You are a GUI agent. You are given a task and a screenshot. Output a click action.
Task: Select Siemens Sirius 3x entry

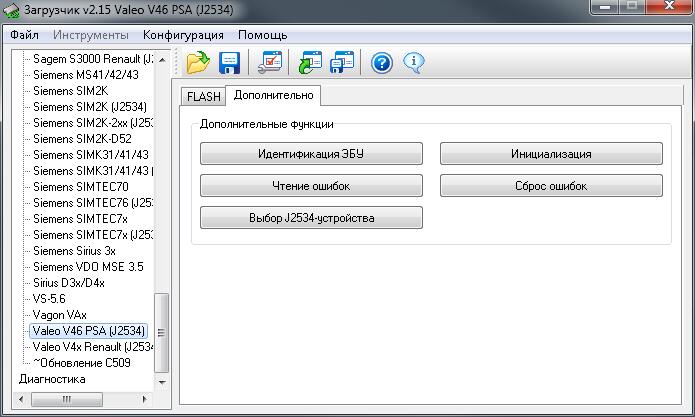click(74, 250)
